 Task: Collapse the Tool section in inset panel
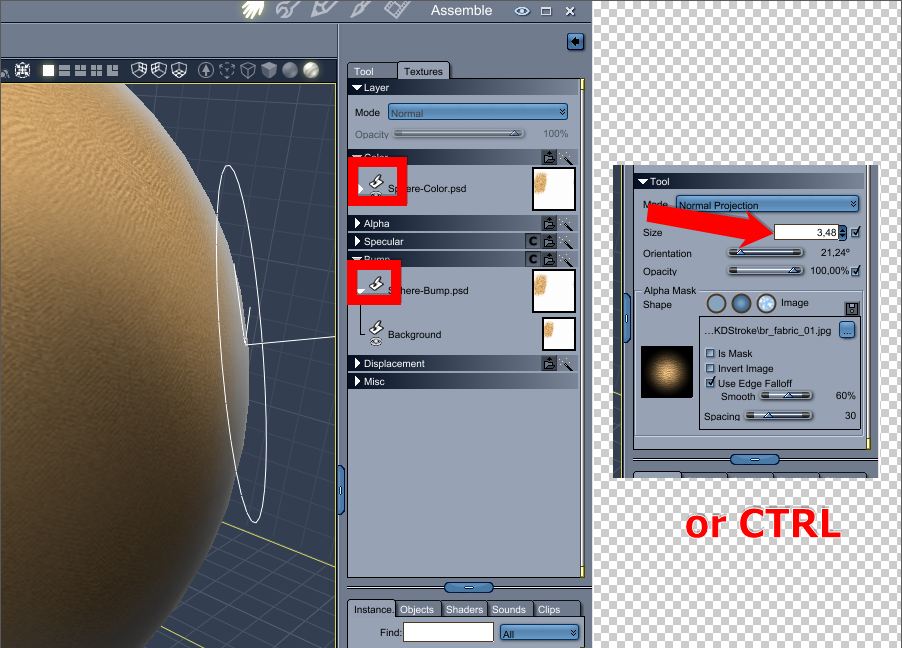[643, 181]
